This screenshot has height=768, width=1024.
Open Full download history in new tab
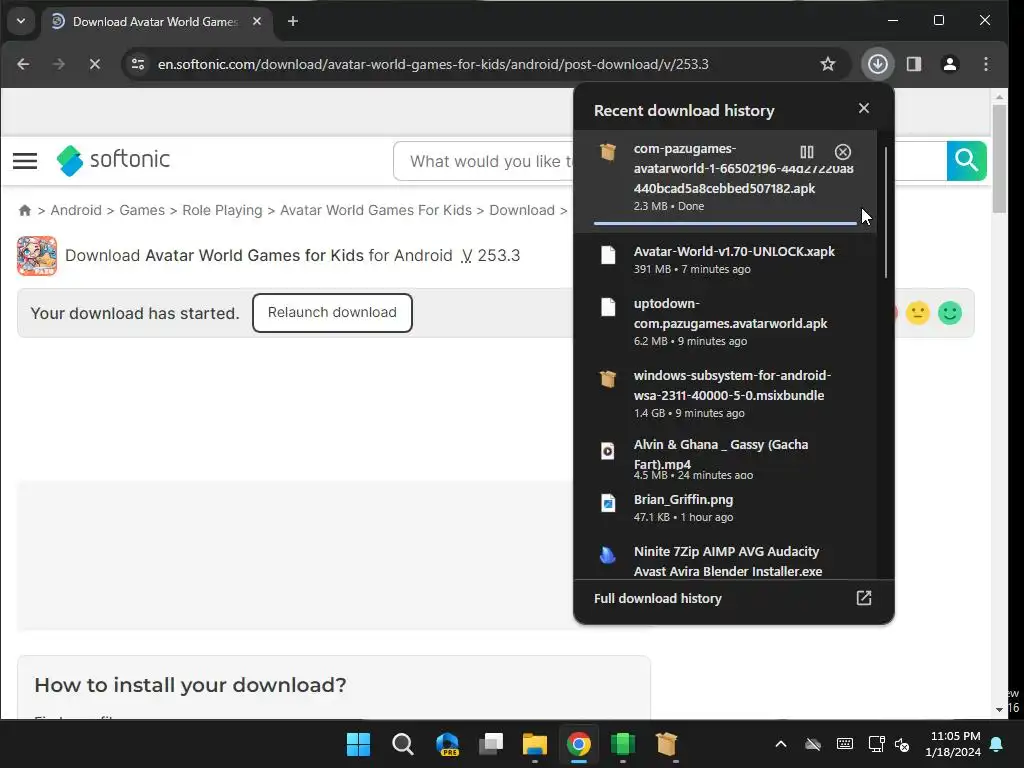863,598
